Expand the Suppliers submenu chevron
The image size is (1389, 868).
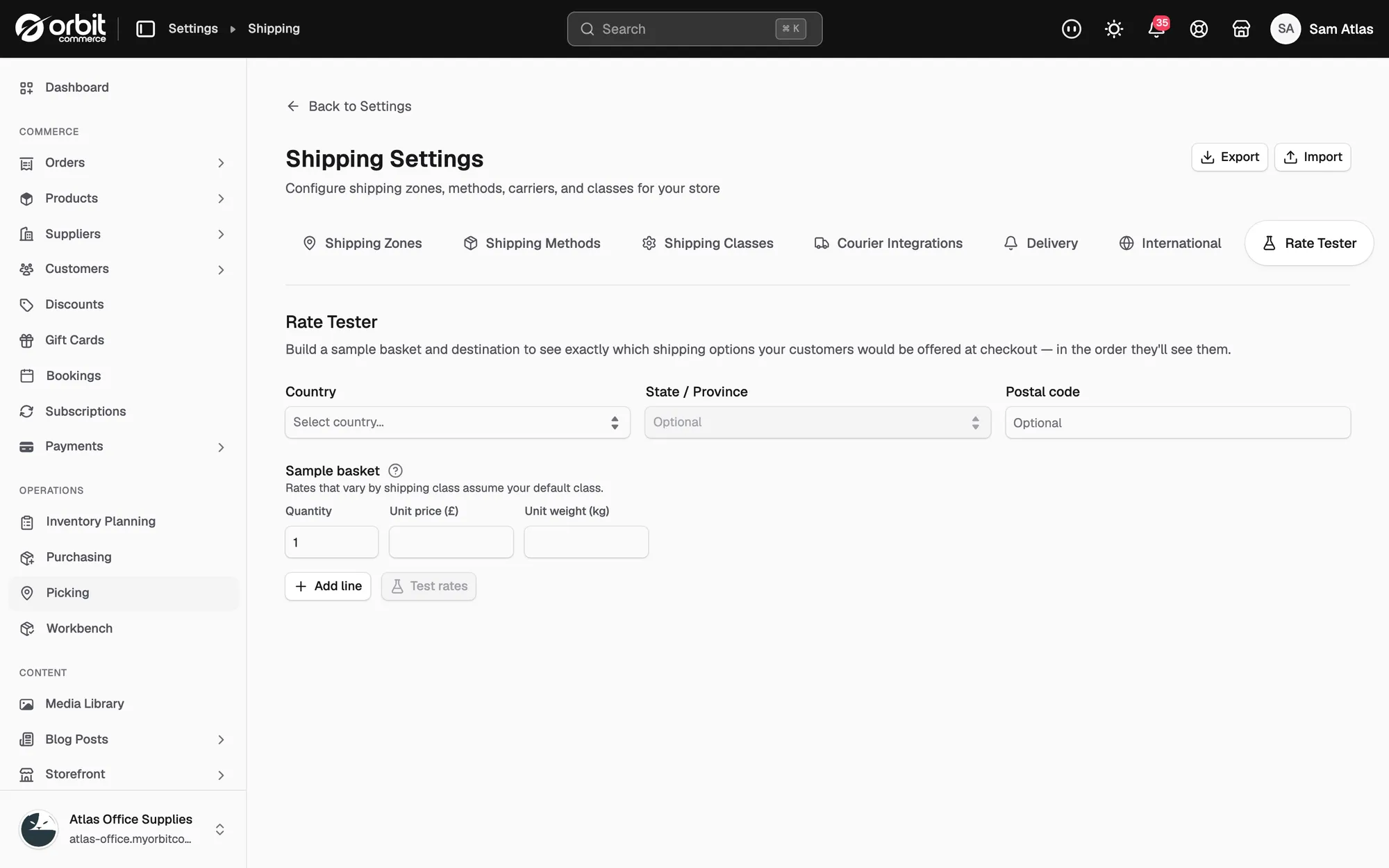(x=221, y=234)
